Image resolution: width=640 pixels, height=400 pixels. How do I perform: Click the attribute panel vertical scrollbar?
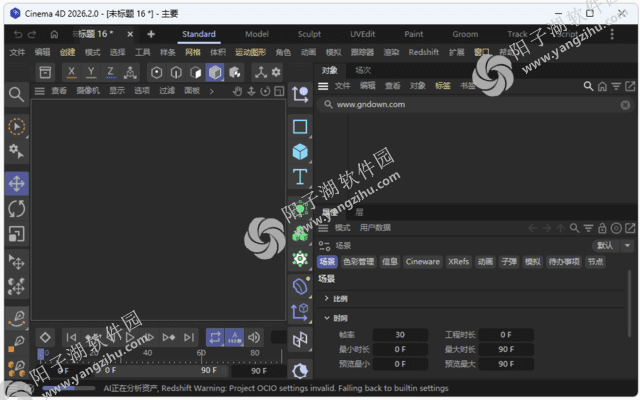pos(630,304)
